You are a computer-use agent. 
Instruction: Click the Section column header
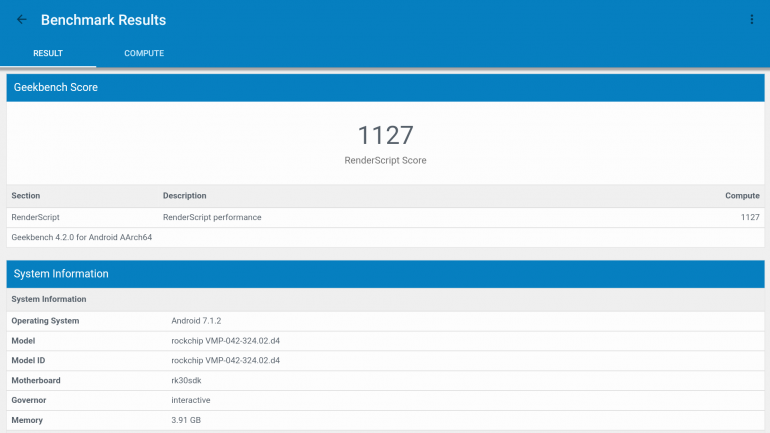pyautogui.click(x=26, y=196)
